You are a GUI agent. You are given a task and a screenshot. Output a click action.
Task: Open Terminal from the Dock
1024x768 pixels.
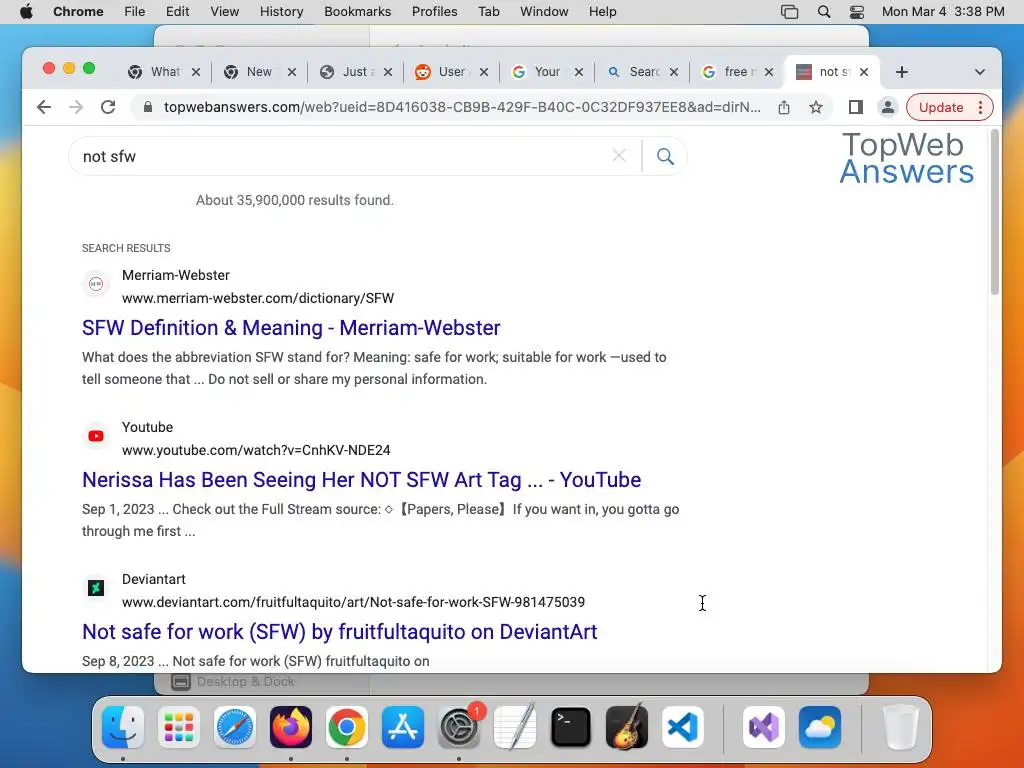(x=571, y=727)
